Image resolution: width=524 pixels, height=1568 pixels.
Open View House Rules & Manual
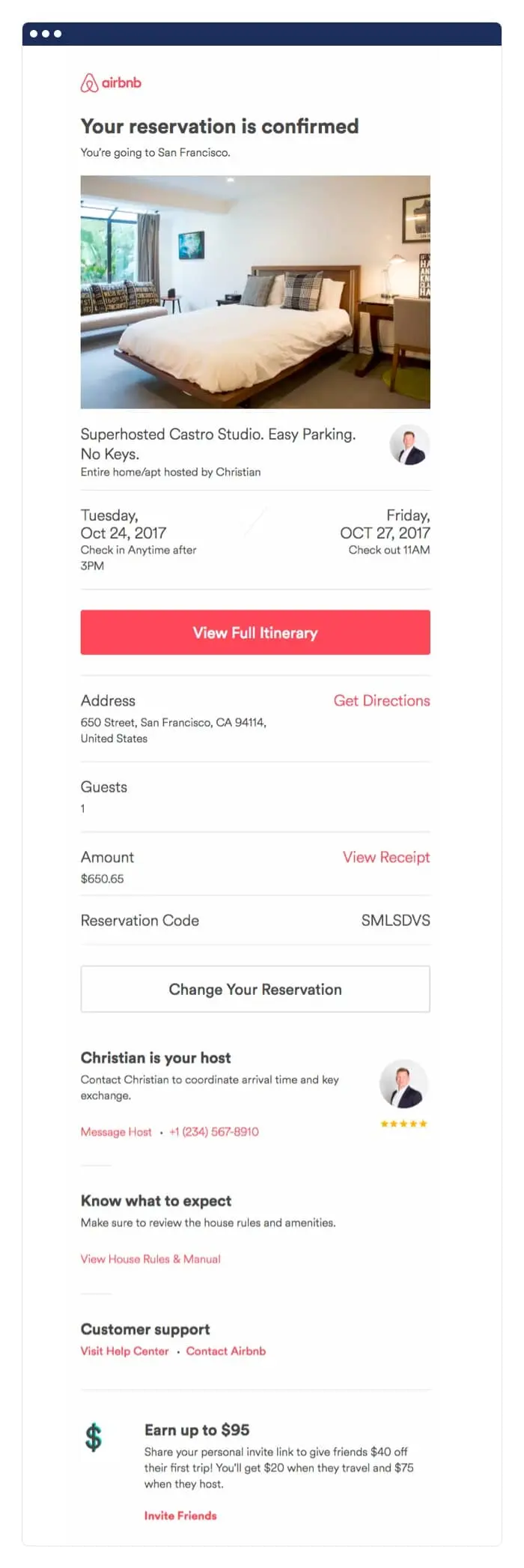pyautogui.click(x=150, y=1259)
